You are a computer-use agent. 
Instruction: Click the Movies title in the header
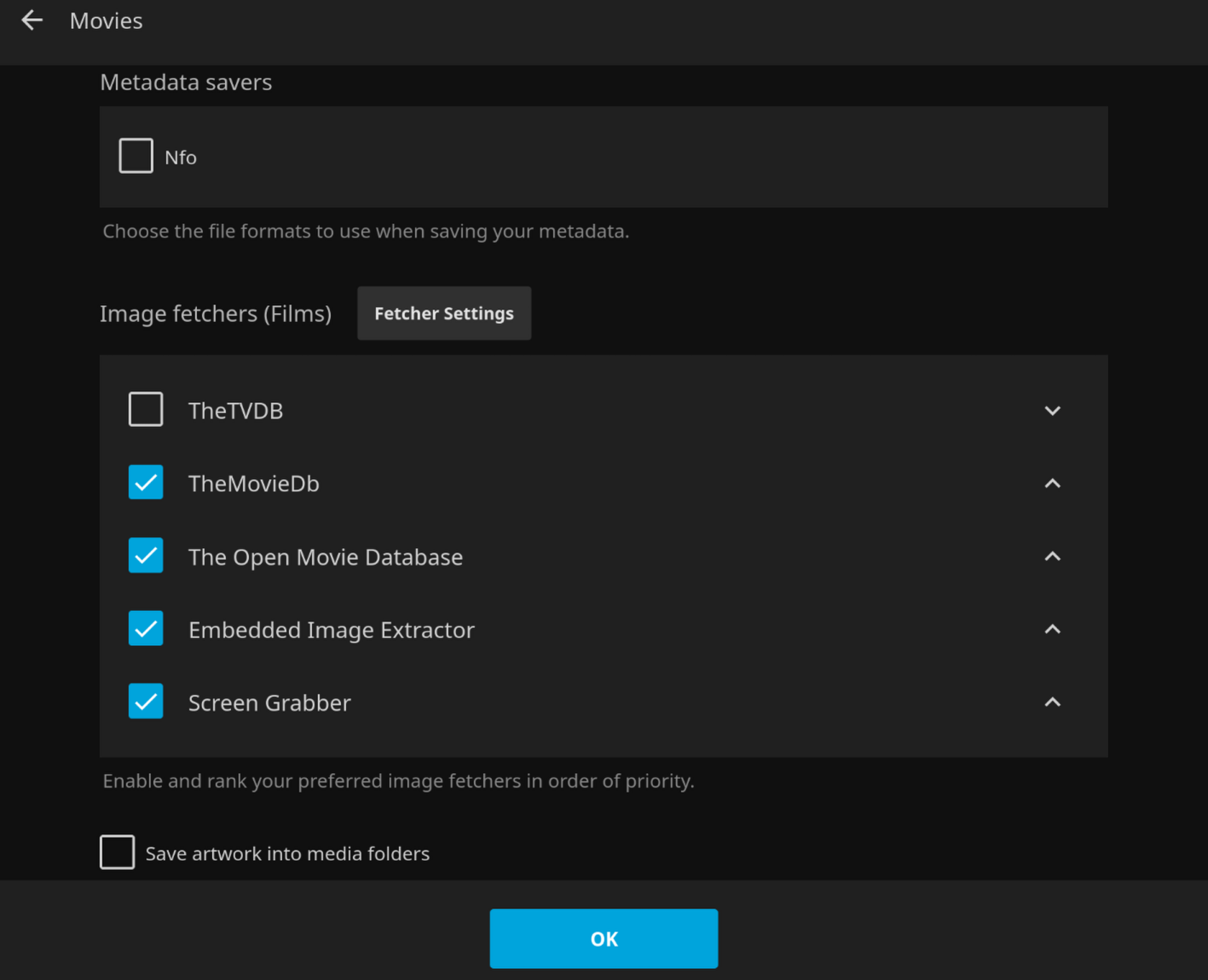click(x=106, y=20)
